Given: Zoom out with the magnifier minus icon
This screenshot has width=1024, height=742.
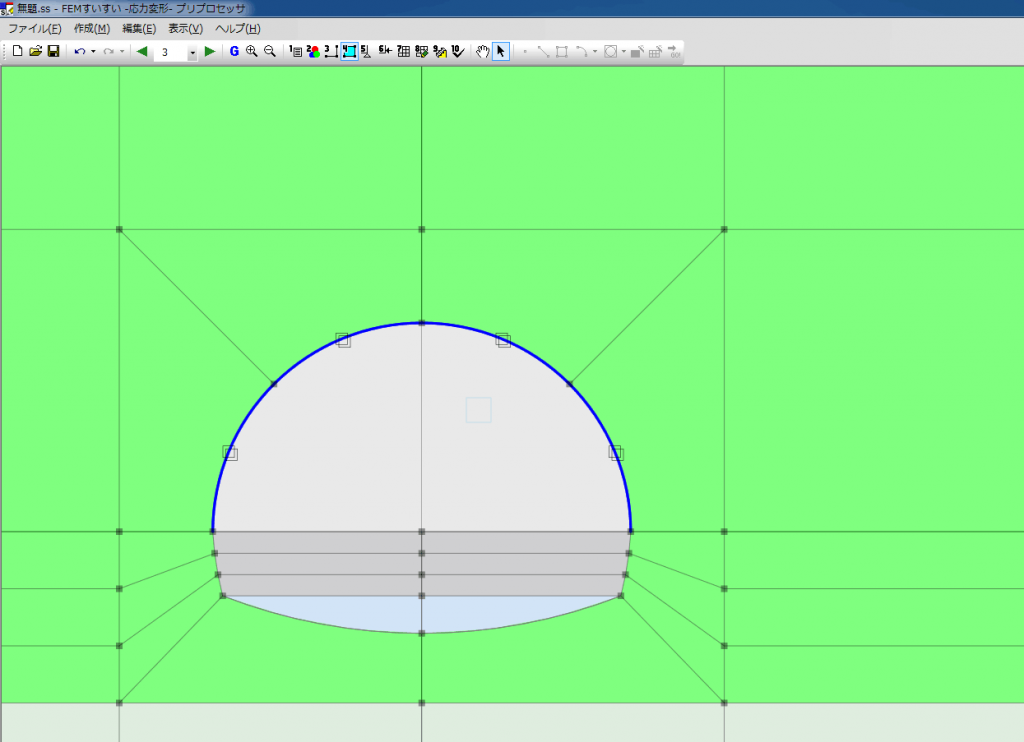Looking at the screenshot, I should [270, 51].
